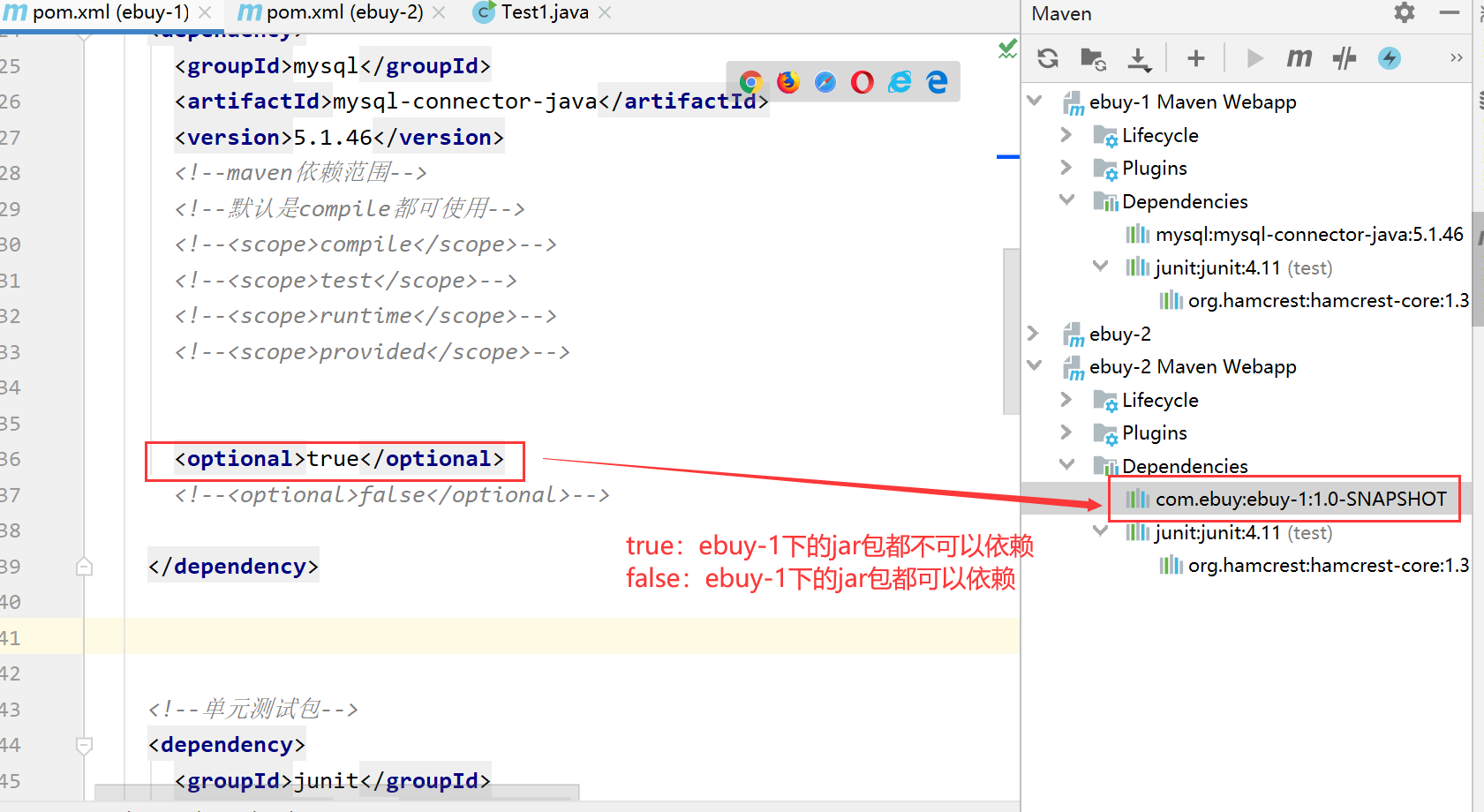Collapse ebuy-1 Maven Webapp node

(x=1035, y=101)
